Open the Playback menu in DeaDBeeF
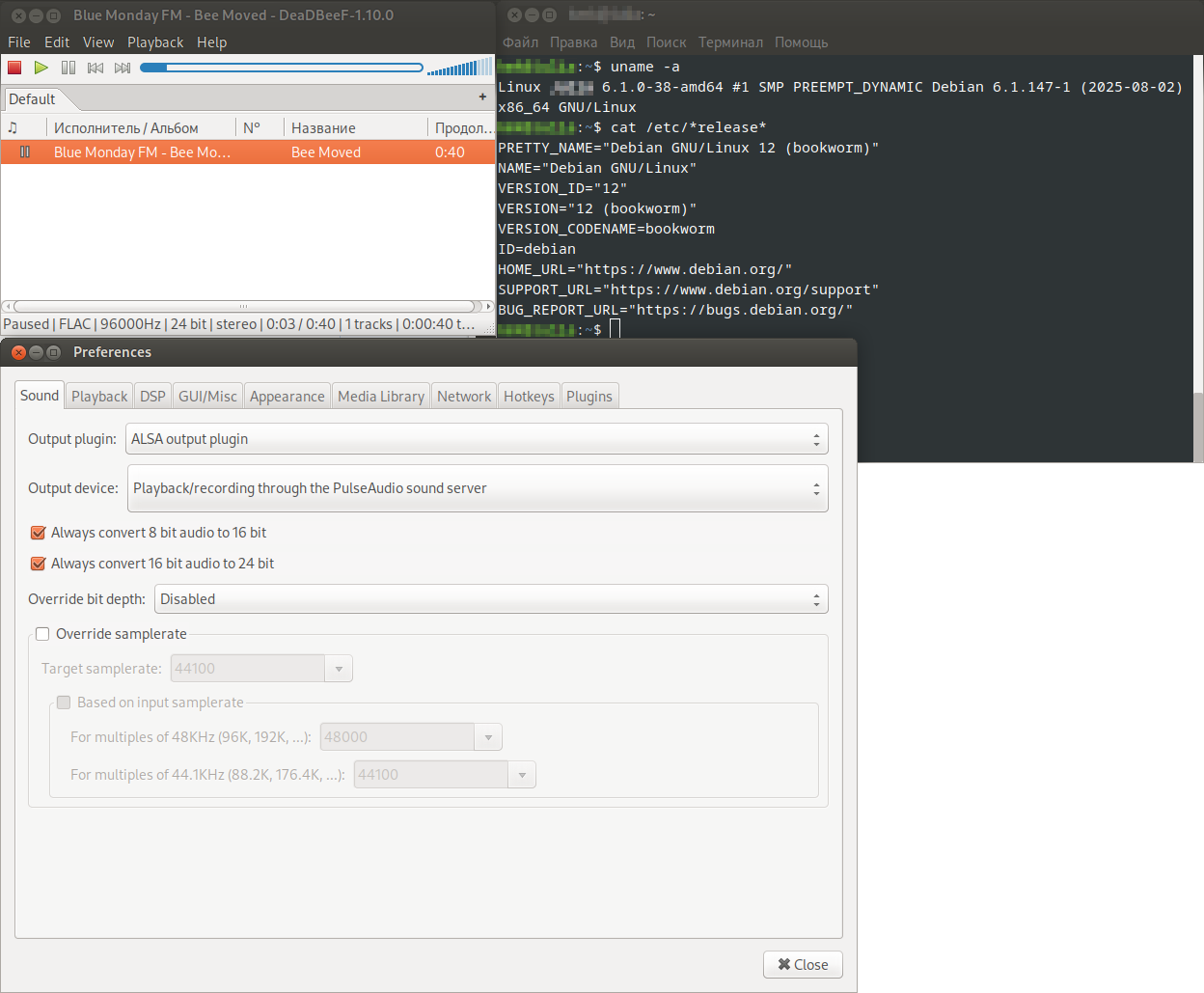 154,42
